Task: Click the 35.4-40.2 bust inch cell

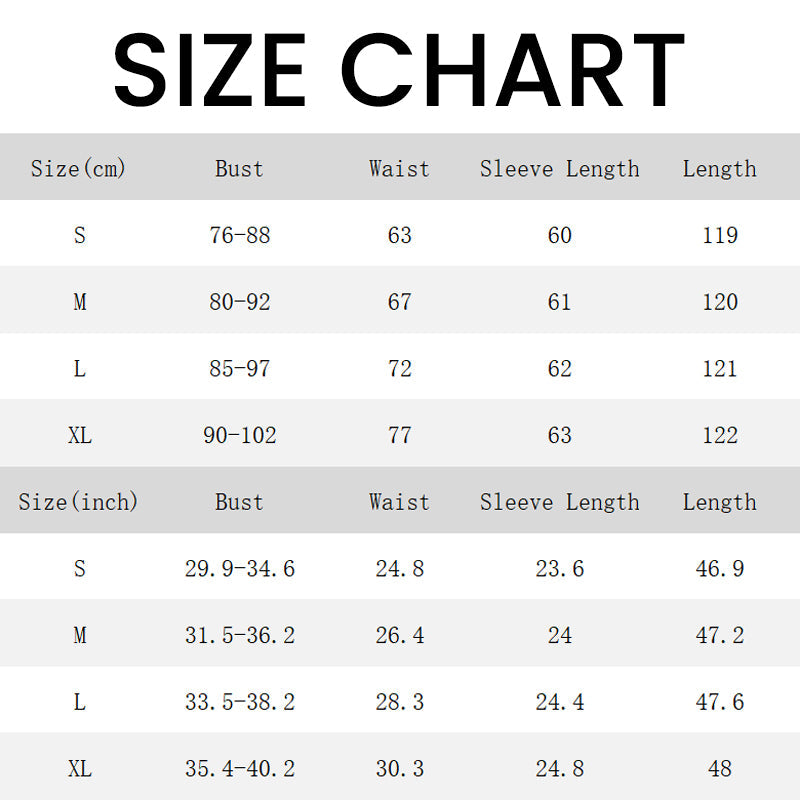Action: [240, 769]
